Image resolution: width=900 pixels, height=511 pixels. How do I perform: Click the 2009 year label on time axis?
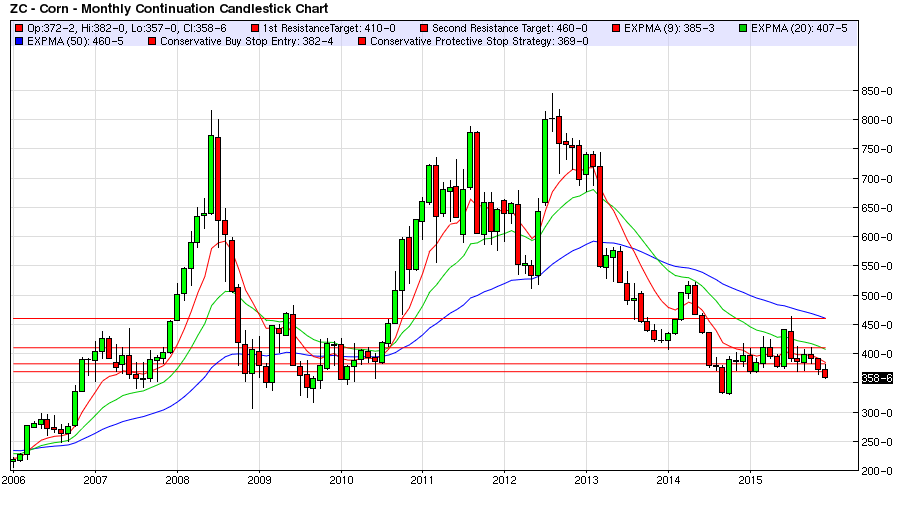(x=259, y=480)
